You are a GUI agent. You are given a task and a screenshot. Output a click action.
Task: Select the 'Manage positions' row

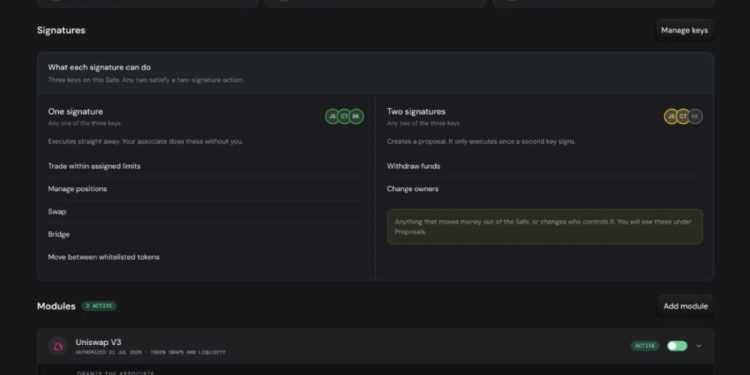click(206, 189)
